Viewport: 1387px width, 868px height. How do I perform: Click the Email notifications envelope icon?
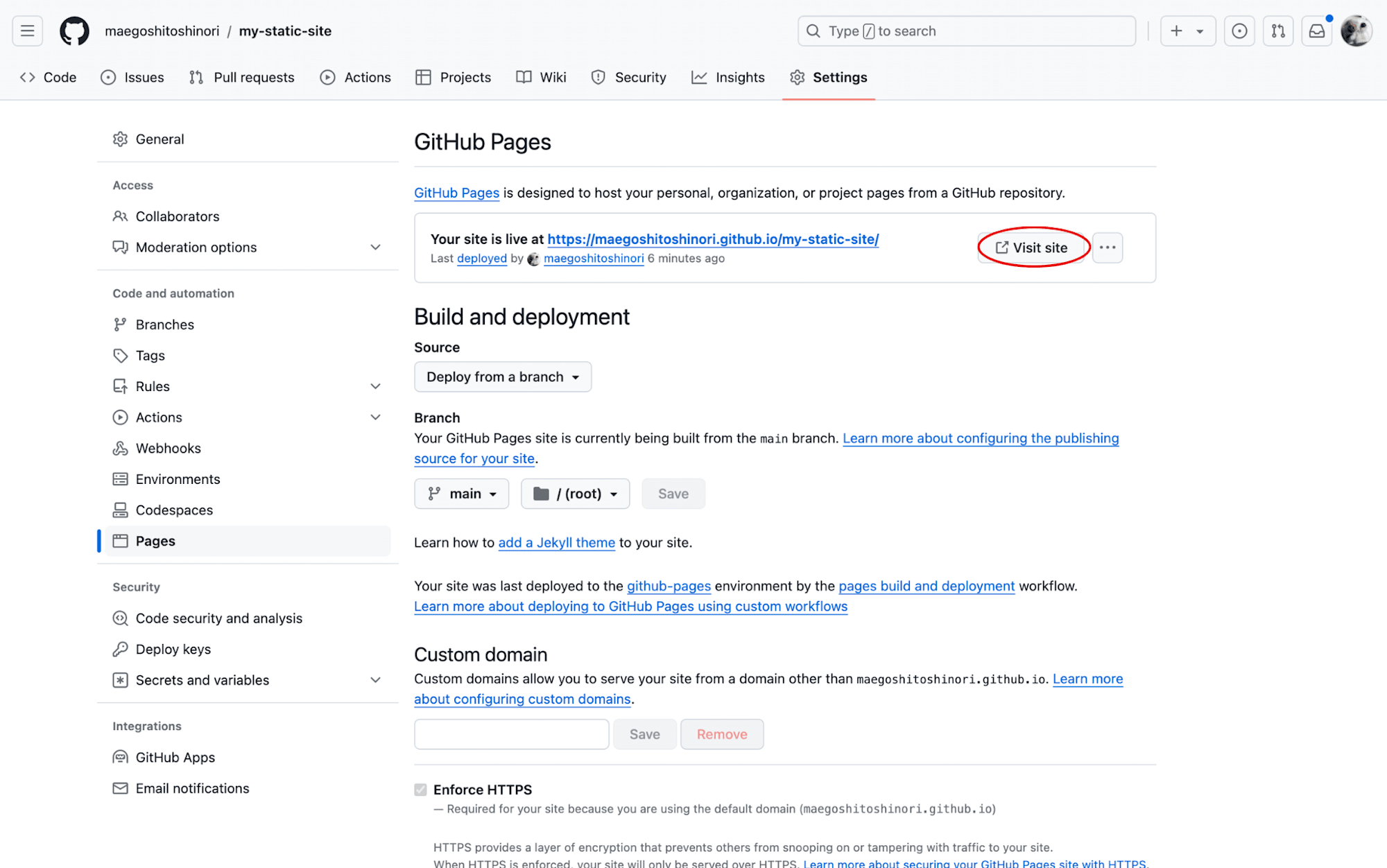coord(120,788)
